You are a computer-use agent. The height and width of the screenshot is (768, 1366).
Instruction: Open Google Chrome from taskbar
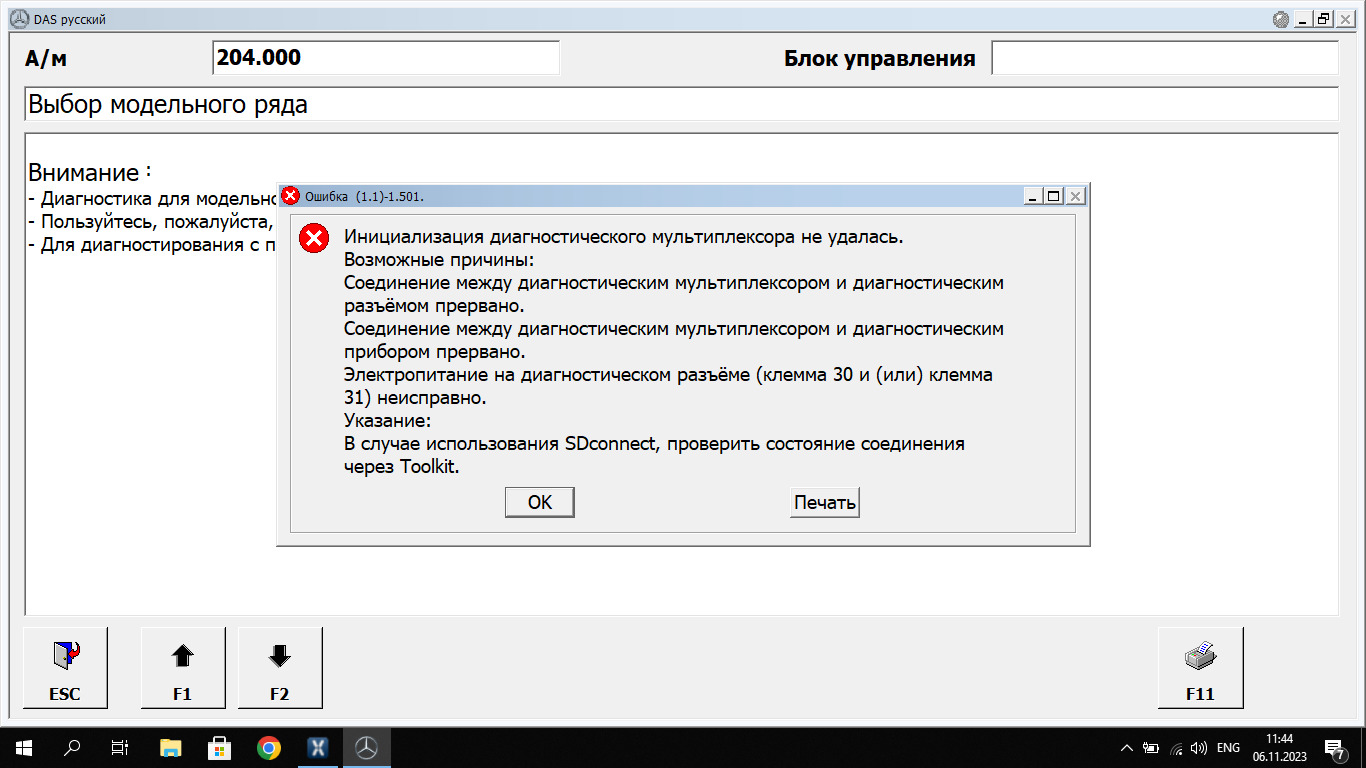point(268,747)
